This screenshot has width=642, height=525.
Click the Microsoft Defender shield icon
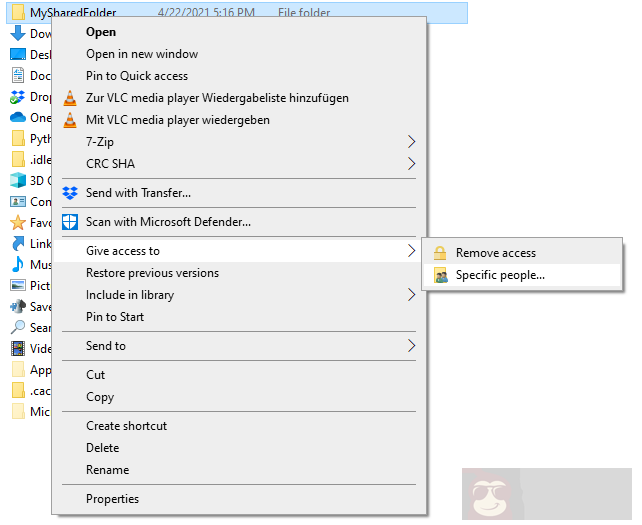pyautogui.click(x=70, y=222)
